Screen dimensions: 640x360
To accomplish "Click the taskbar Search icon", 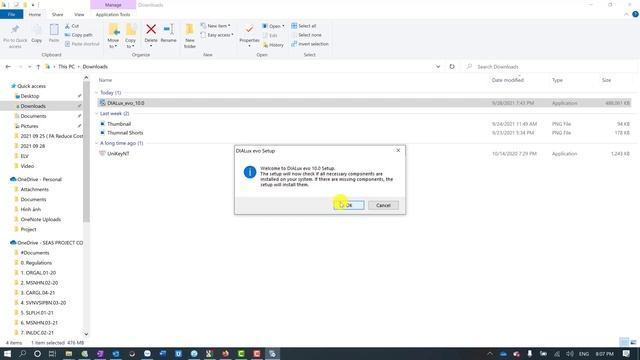I will point(22,353).
